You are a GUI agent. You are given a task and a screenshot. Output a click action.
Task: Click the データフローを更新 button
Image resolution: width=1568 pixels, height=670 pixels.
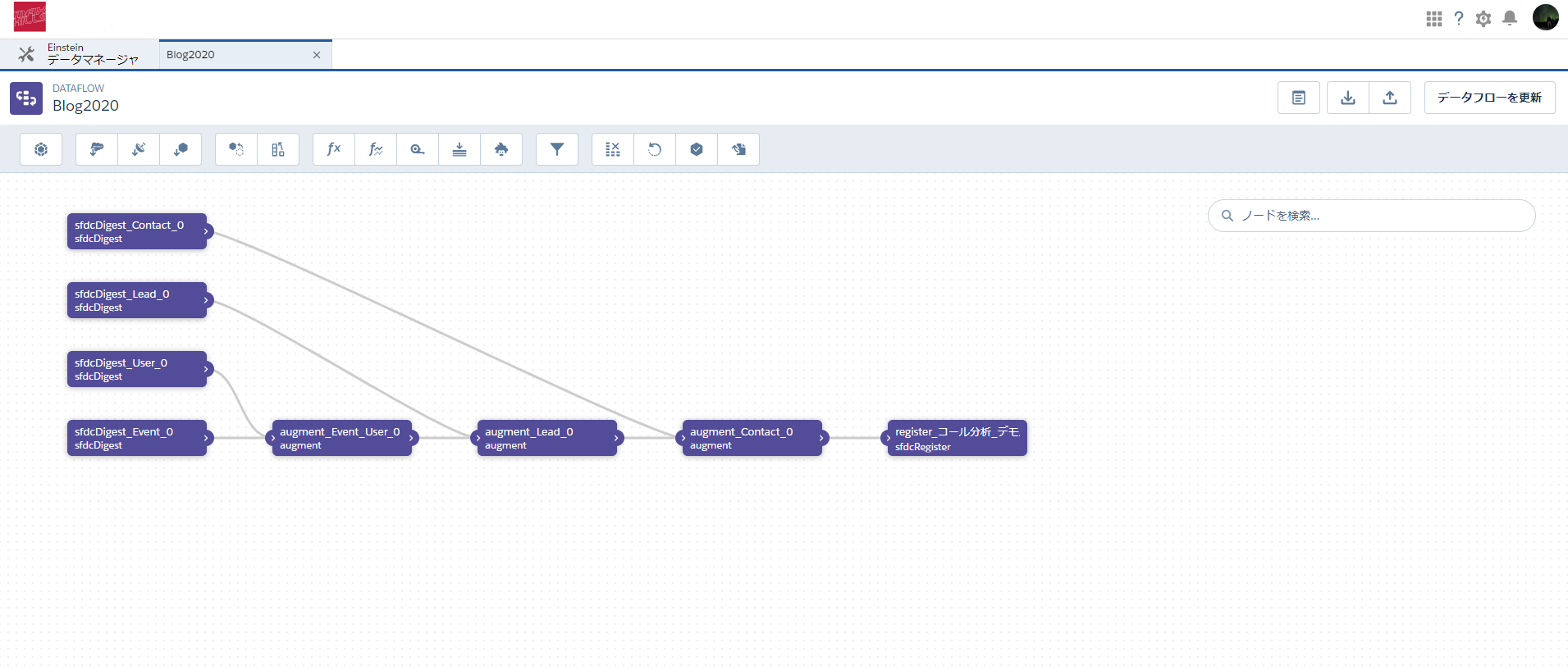(x=1489, y=98)
